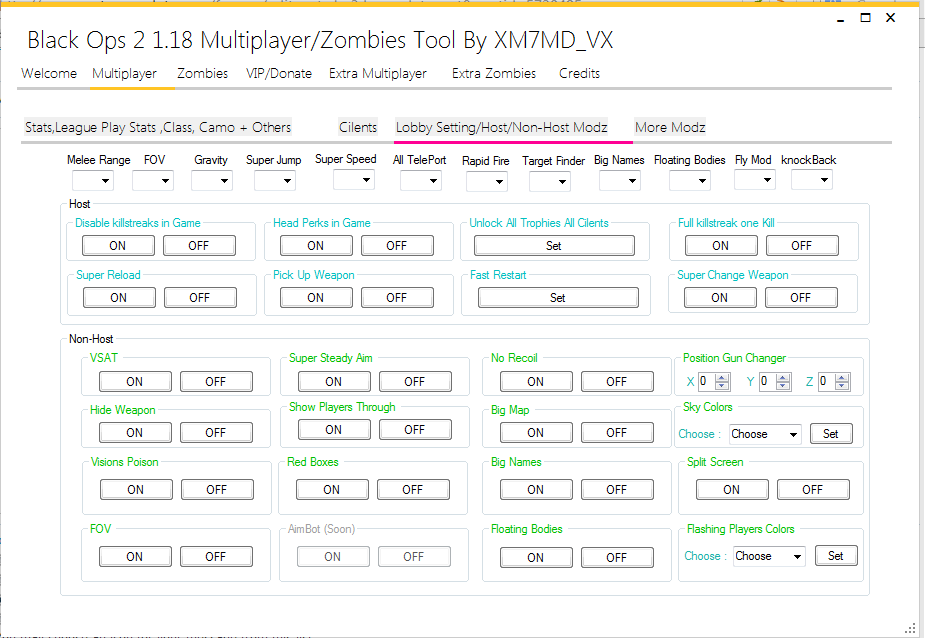925x638 pixels.
Task: Click the Z value input field
Action: point(827,382)
